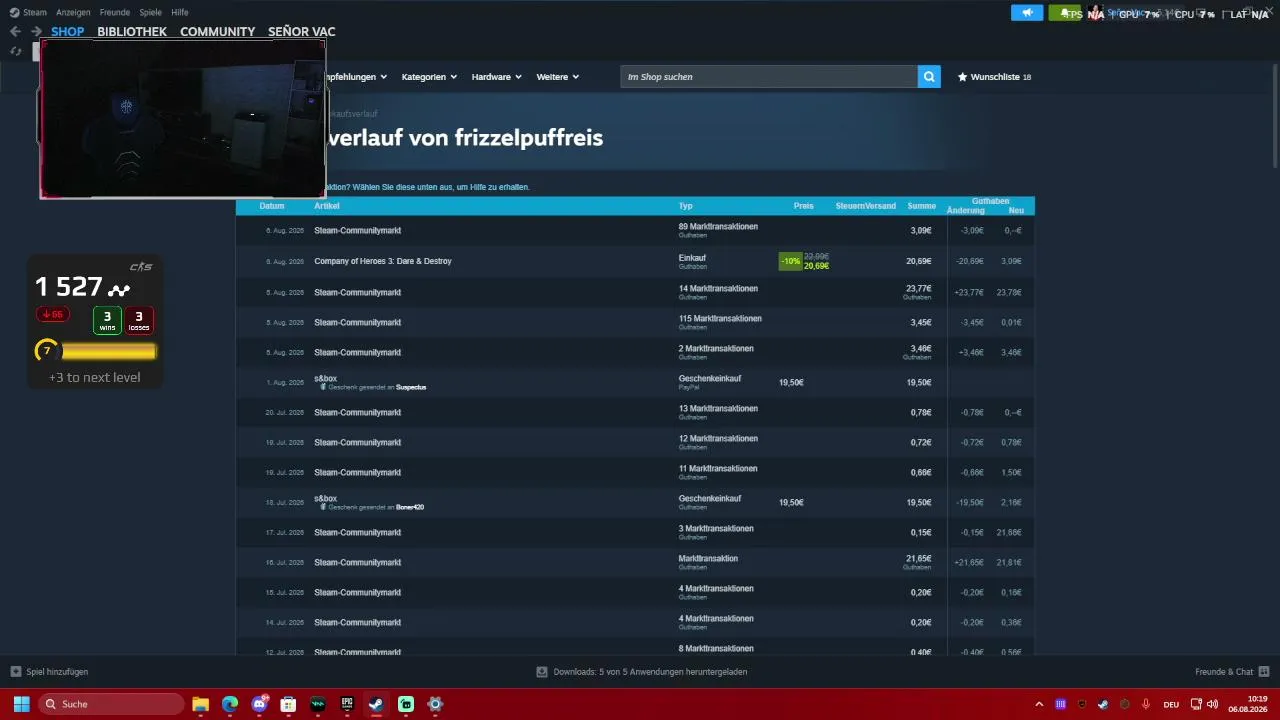Viewport: 1280px width, 720px height.
Task: Open the green notifications bell button
Action: pos(1065,13)
